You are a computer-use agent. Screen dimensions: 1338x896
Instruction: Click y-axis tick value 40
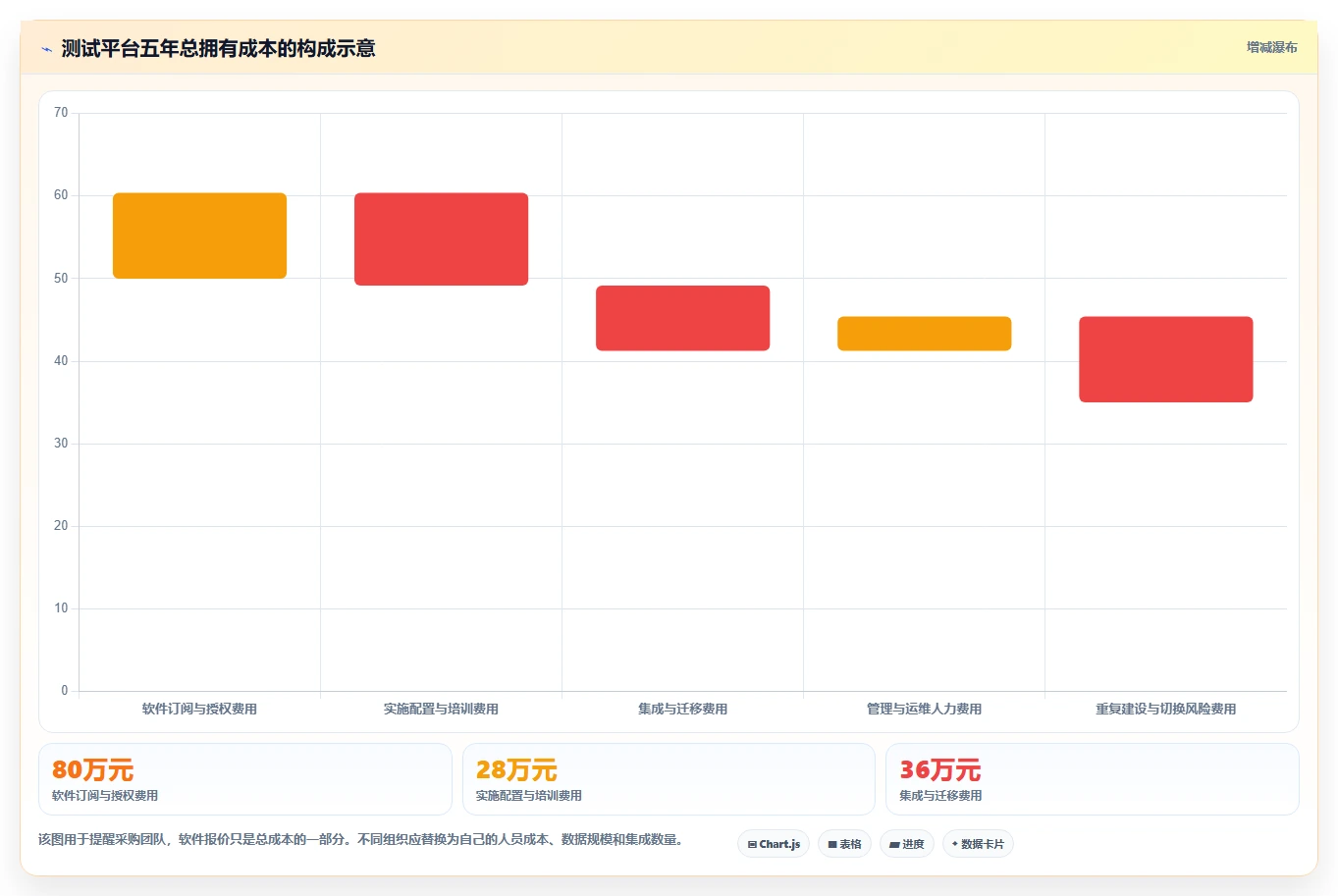61,360
